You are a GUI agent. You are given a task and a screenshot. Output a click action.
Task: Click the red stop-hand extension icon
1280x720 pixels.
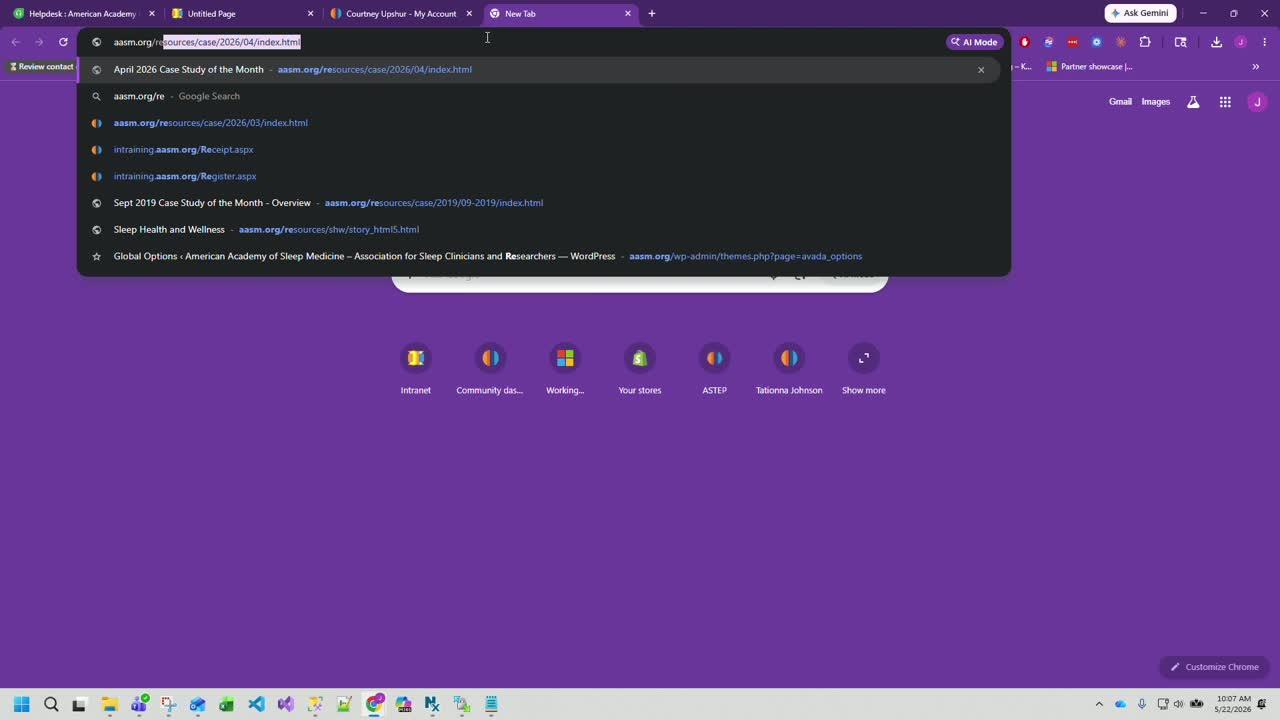pyautogui.click(x=1024, y=42)
